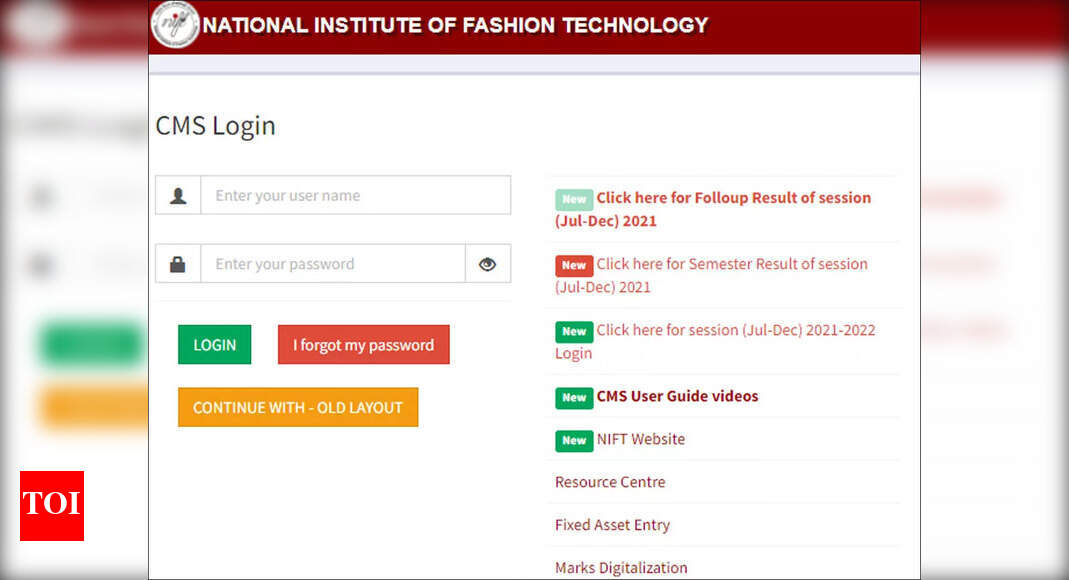This screenshot has width=1069, height=580.
Task: Open CMS User Guide videos
Action: coord(677,397)
